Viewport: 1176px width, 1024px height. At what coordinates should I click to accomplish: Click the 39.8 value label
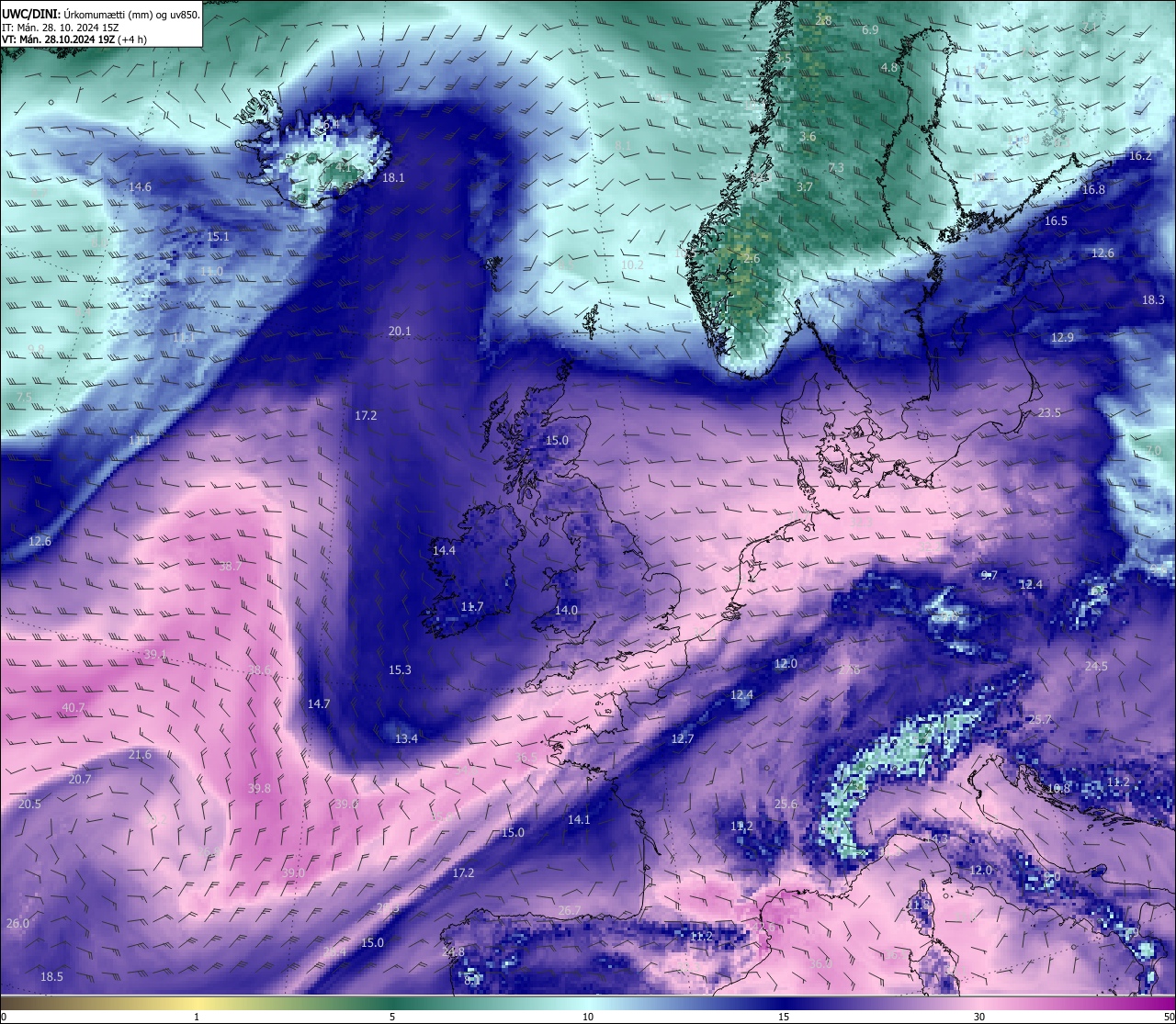pos(259,788)
